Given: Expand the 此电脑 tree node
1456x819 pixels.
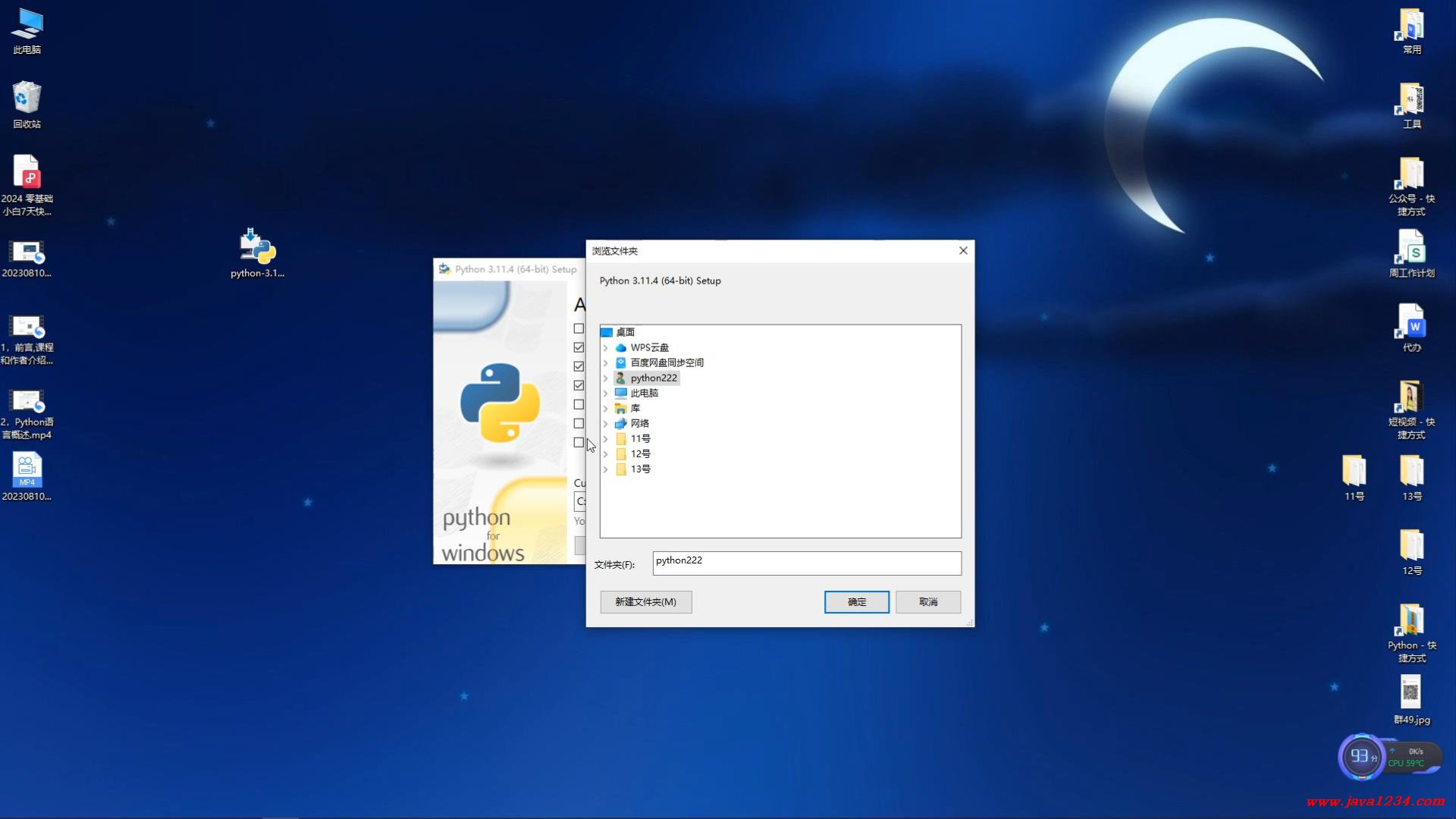Looking at the screenshot, I should click(x=606, y=393).
